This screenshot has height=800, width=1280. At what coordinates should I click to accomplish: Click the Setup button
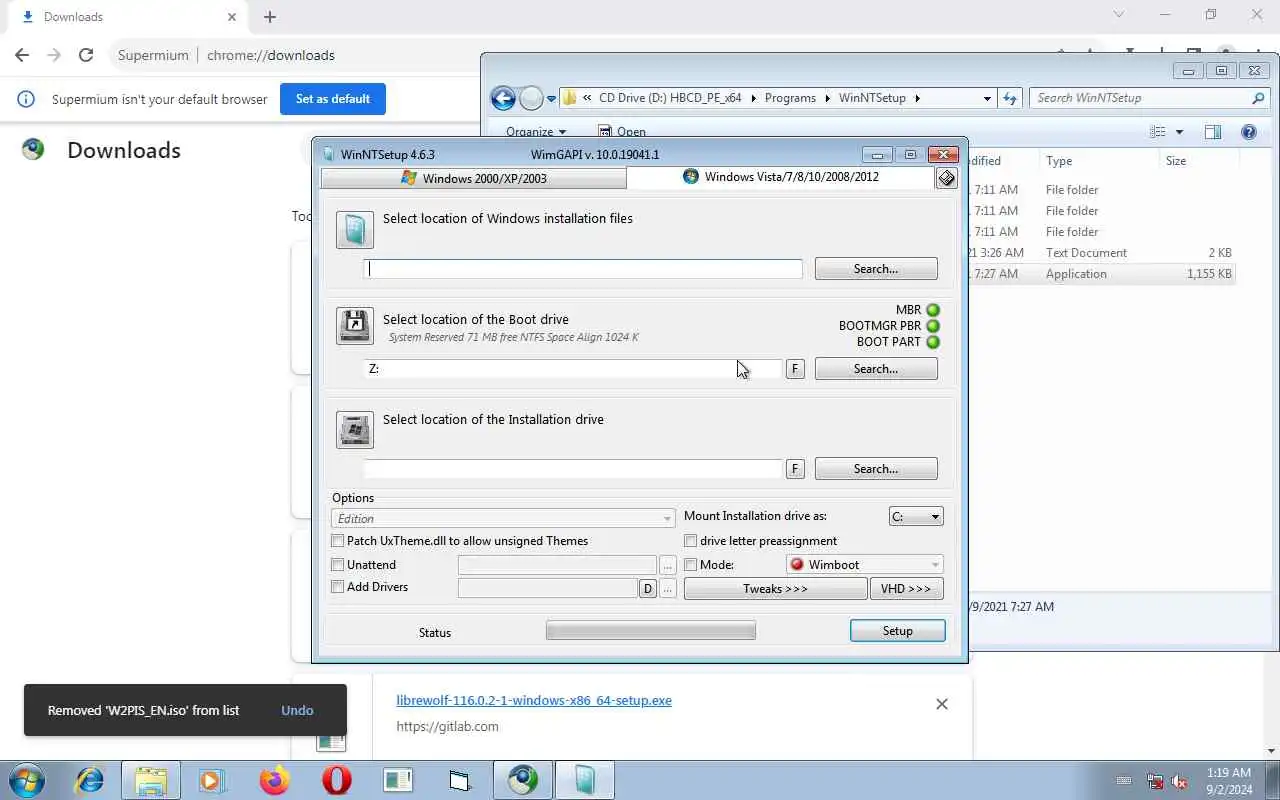(897, 631)
